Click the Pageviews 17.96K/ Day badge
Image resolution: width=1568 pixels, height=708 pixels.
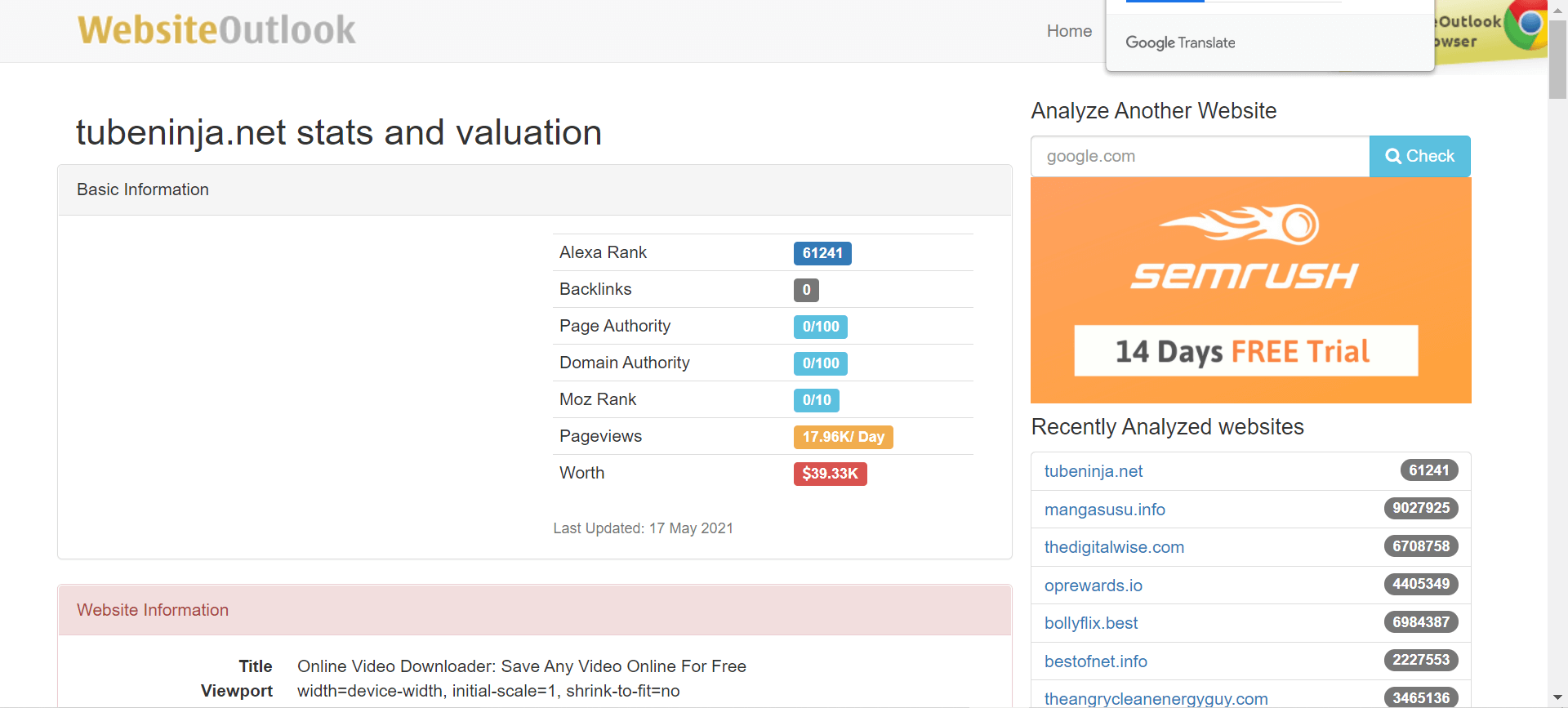(844, 437)
